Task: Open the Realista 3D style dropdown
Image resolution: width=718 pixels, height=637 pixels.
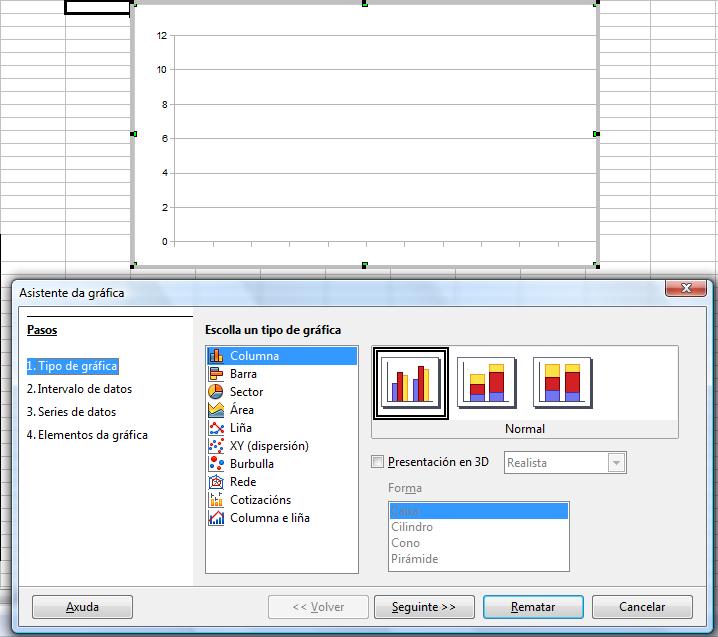Action: [616, 463]
